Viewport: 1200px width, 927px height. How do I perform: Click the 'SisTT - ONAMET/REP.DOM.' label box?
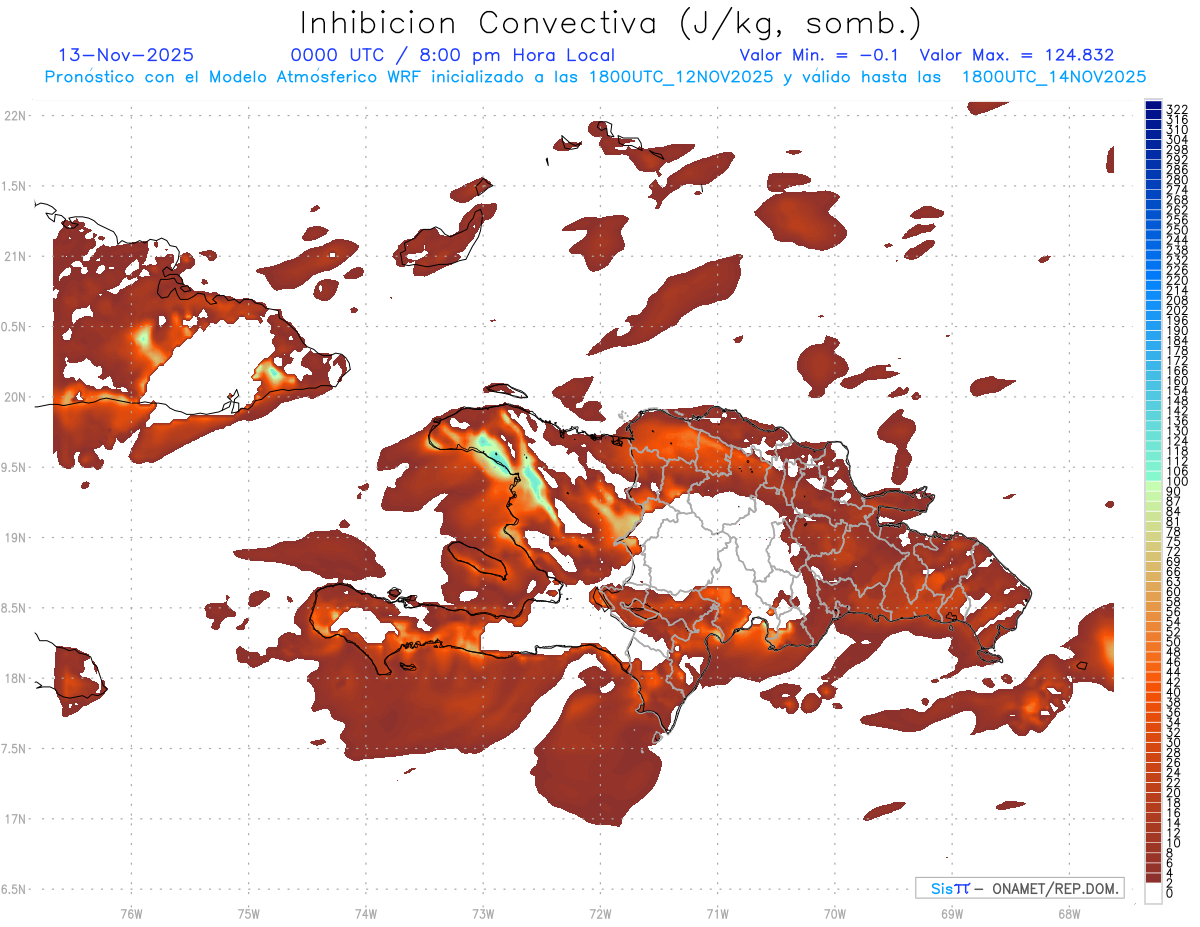(x=1019, y=888)
